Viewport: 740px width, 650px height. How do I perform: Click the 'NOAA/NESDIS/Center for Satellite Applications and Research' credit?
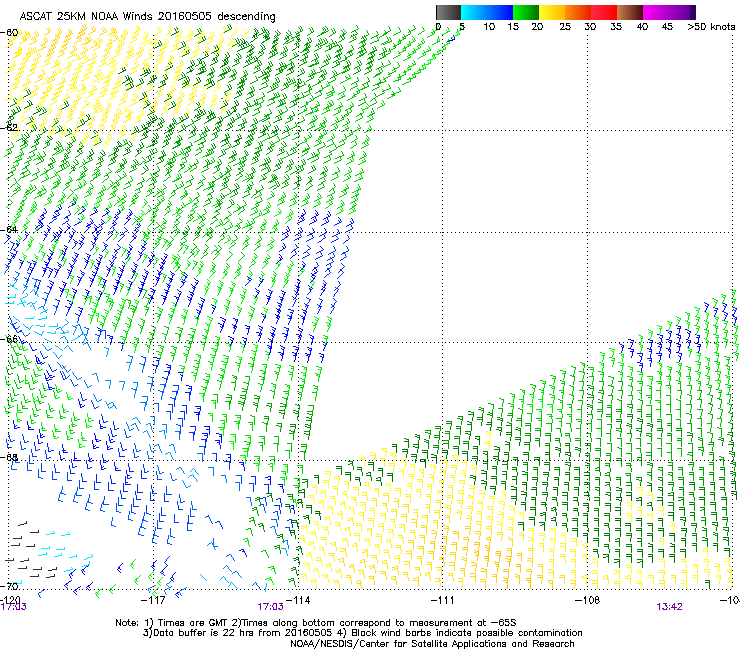432,644
